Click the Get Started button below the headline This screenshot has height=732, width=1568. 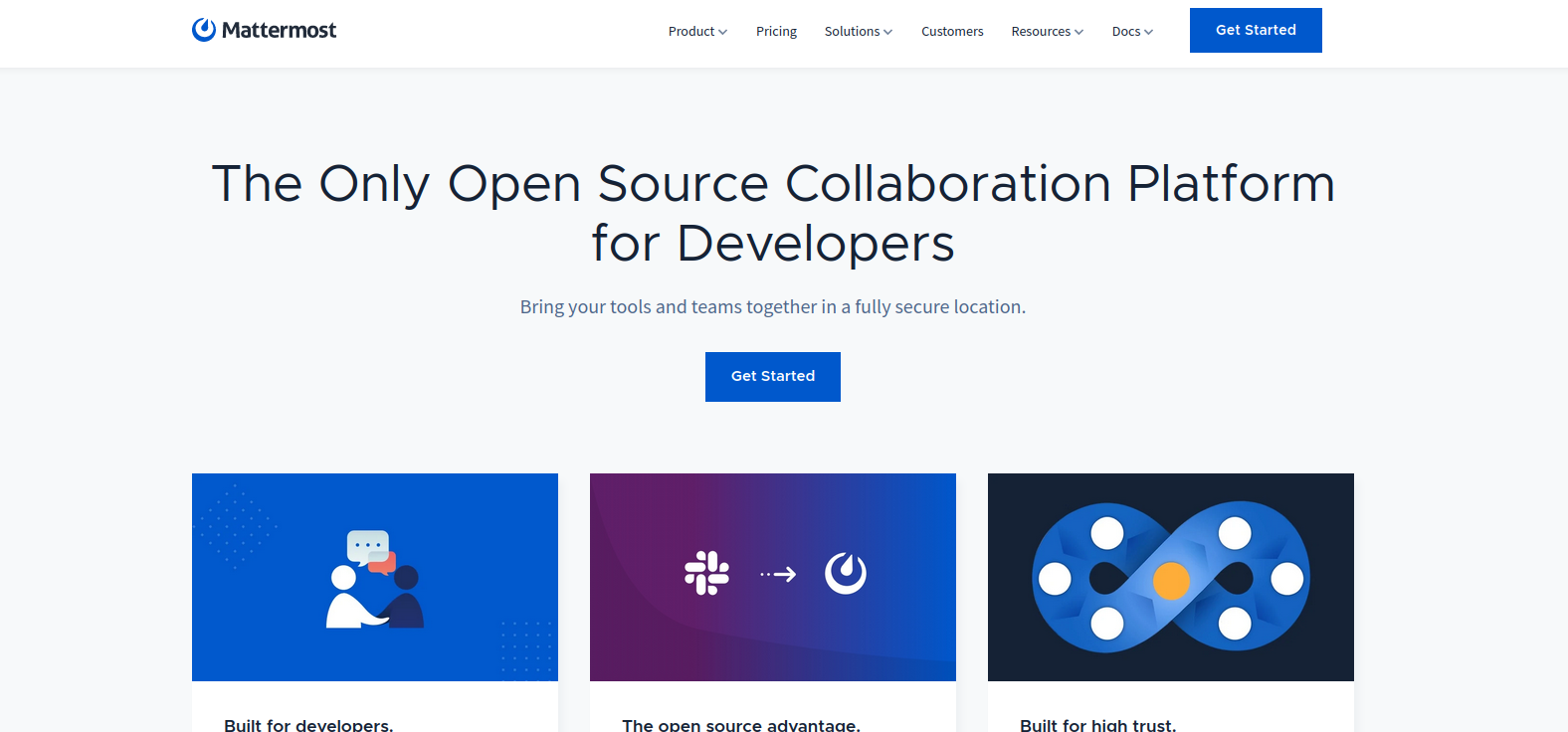click(773, 377)
